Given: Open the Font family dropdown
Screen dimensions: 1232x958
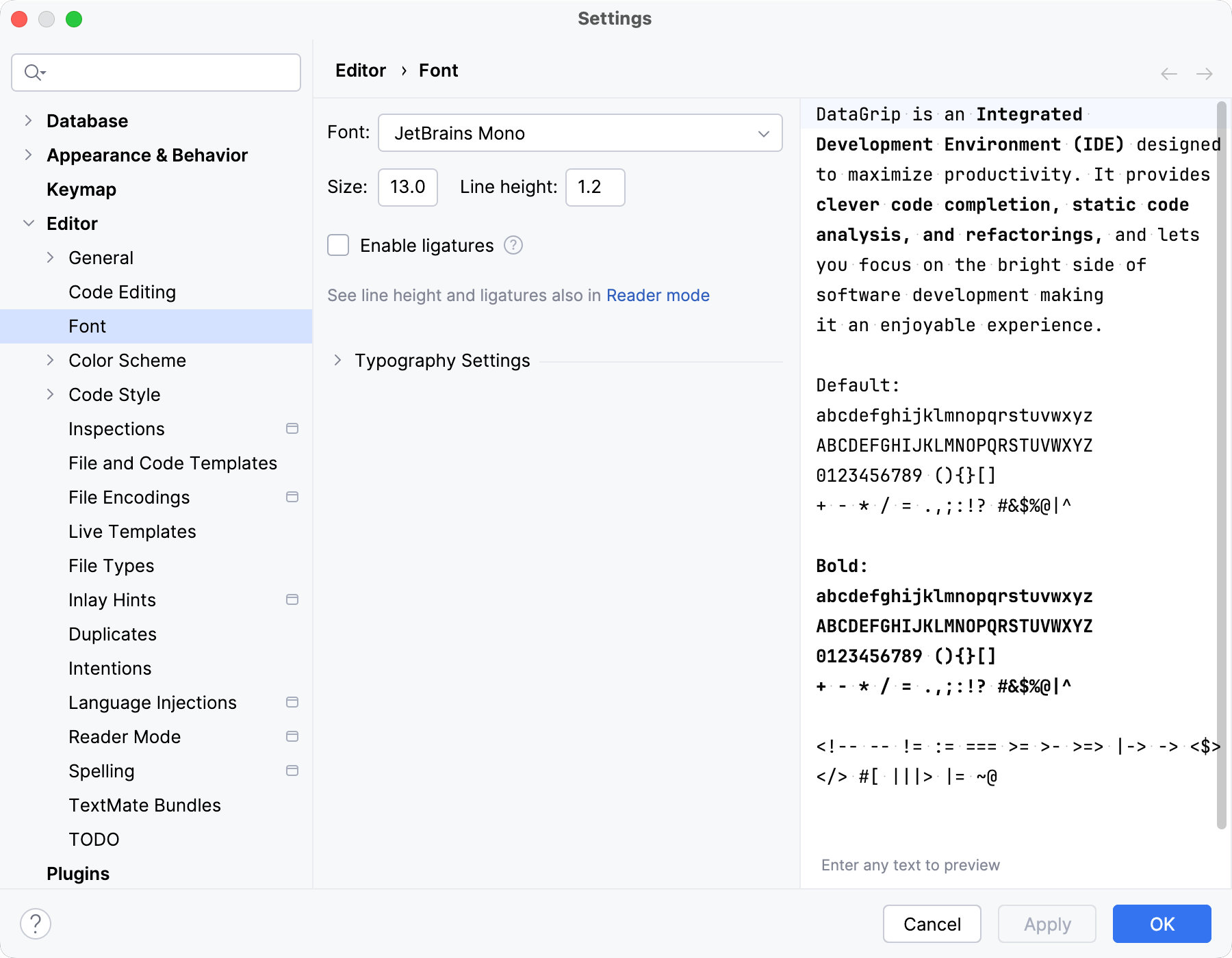Looking at the screenshot, I should point(580,133).
